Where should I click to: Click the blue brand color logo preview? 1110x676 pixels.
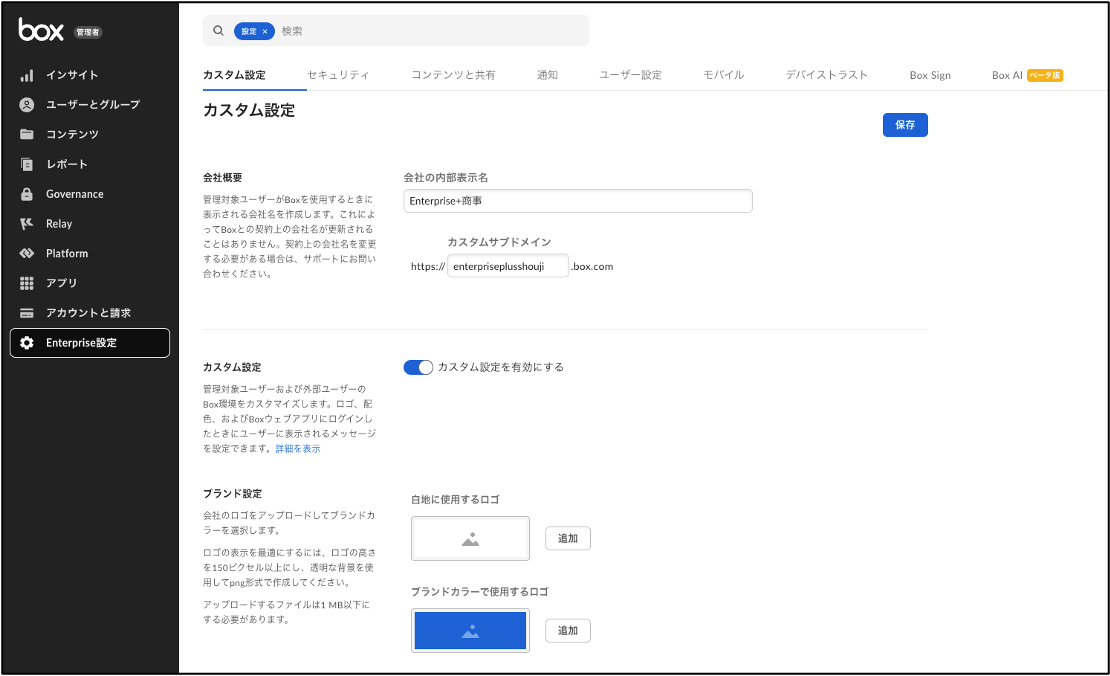[470, 631]
